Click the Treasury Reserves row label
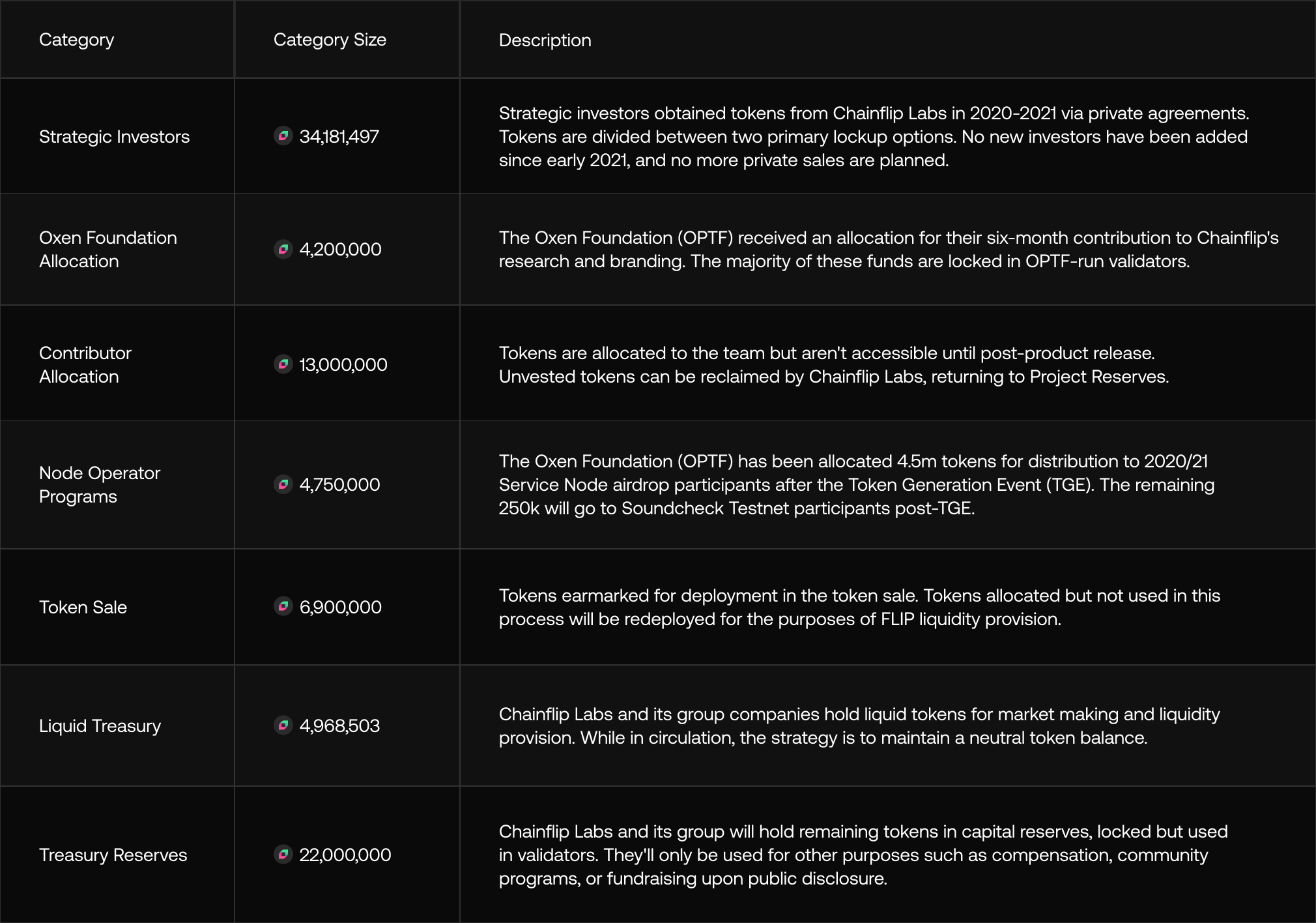This screenshot has width=1316, height=923. pos(113,855)
